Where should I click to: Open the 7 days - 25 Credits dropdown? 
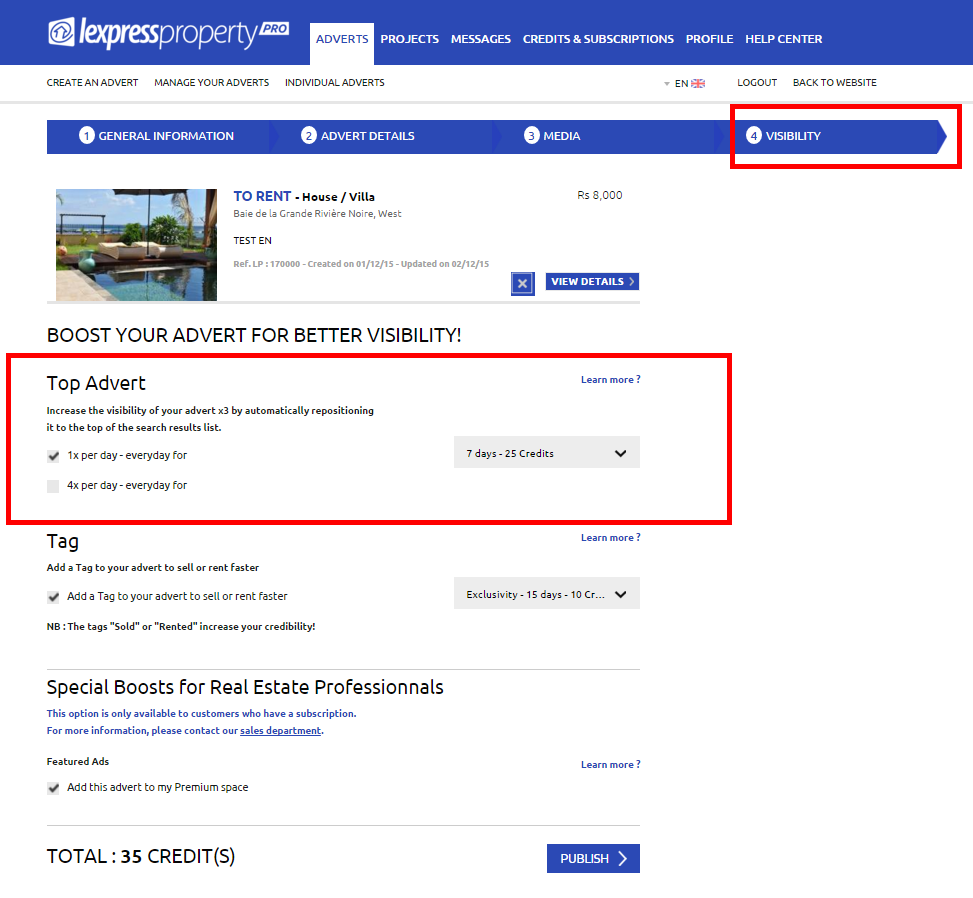pos(547,452)
